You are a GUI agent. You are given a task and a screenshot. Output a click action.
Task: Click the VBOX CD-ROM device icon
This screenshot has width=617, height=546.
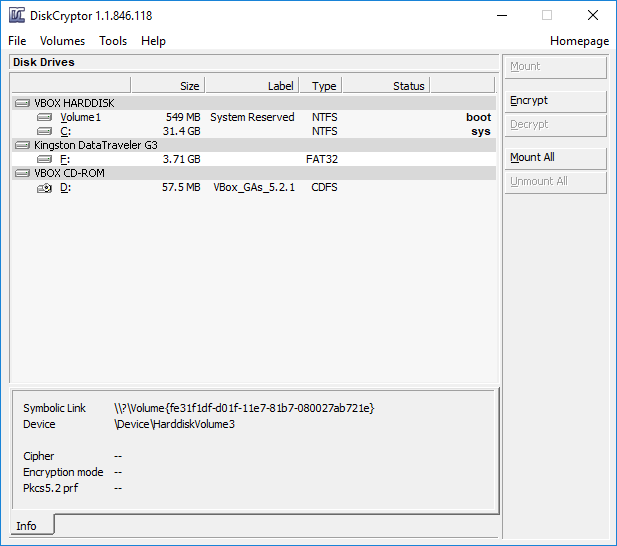pyautogui.click(x=23, y=173)
